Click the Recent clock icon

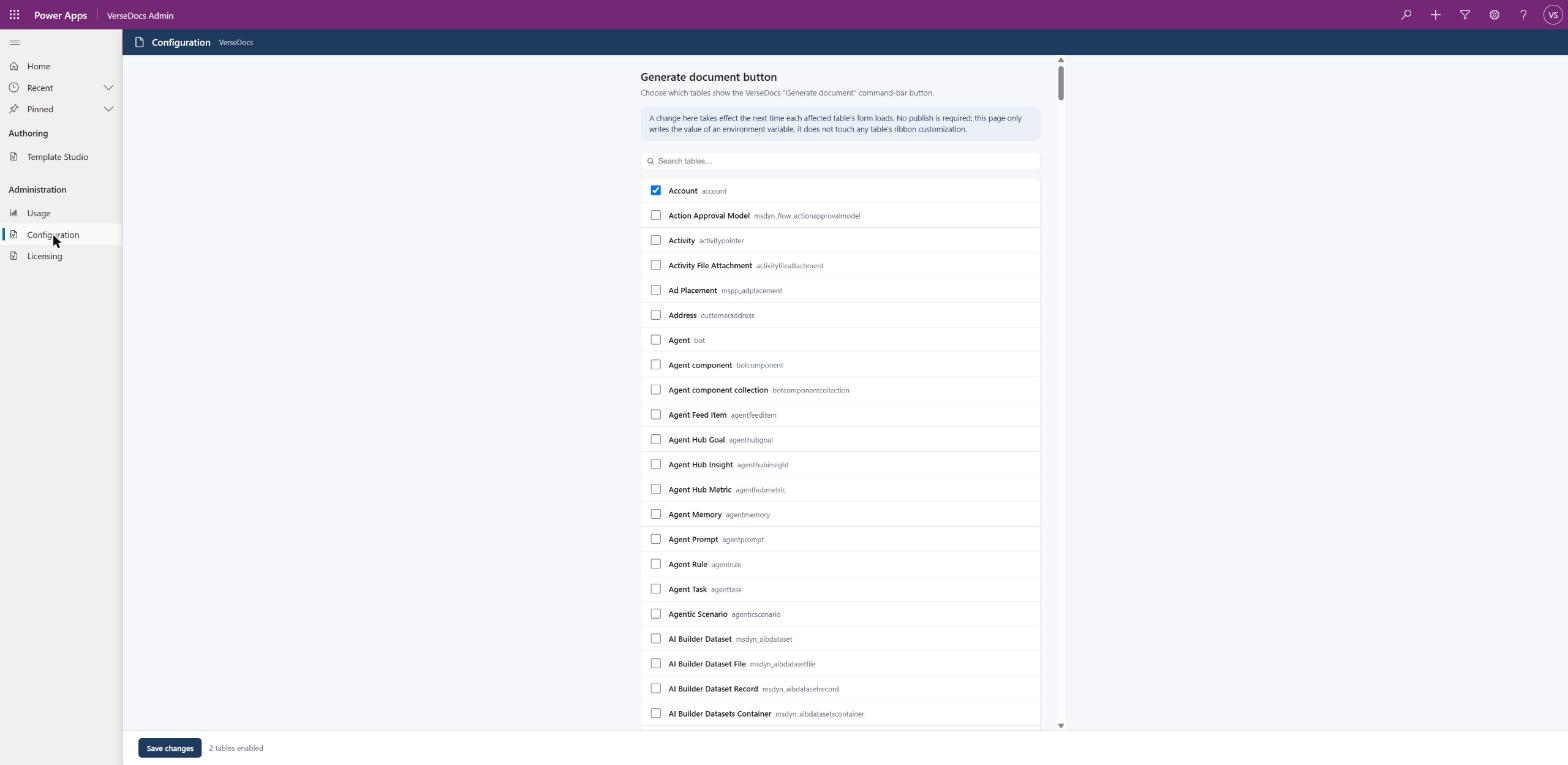(x=14, y=87)
